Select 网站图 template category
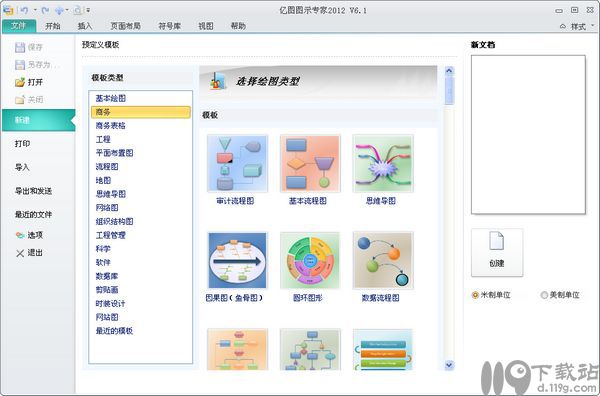 point(107,317)
